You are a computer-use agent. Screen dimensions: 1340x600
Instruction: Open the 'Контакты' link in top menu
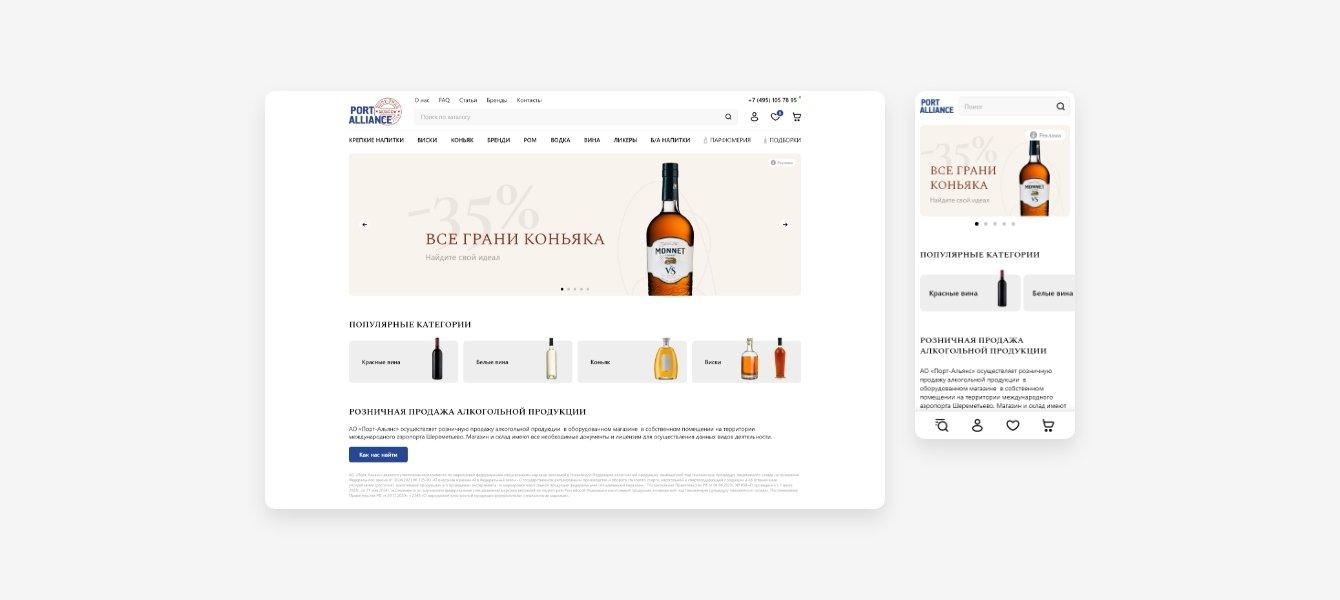(529, 100)
